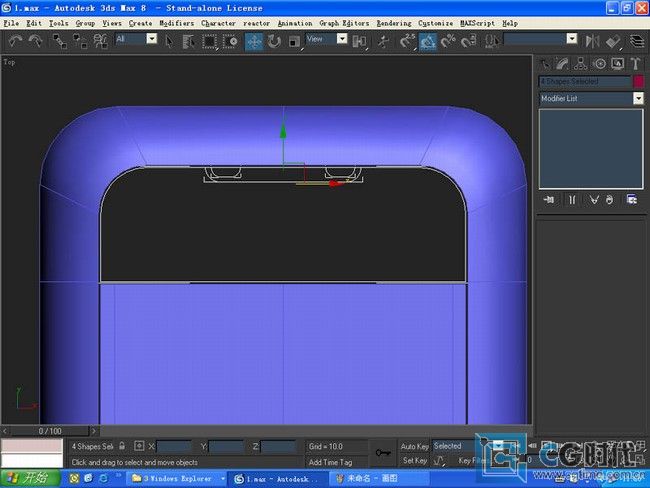Image resolution: width=650 pixels, height=488 pixels.
Task: Click the X coordinate input field
Action: pyautogui.click(x=174, y=447)
